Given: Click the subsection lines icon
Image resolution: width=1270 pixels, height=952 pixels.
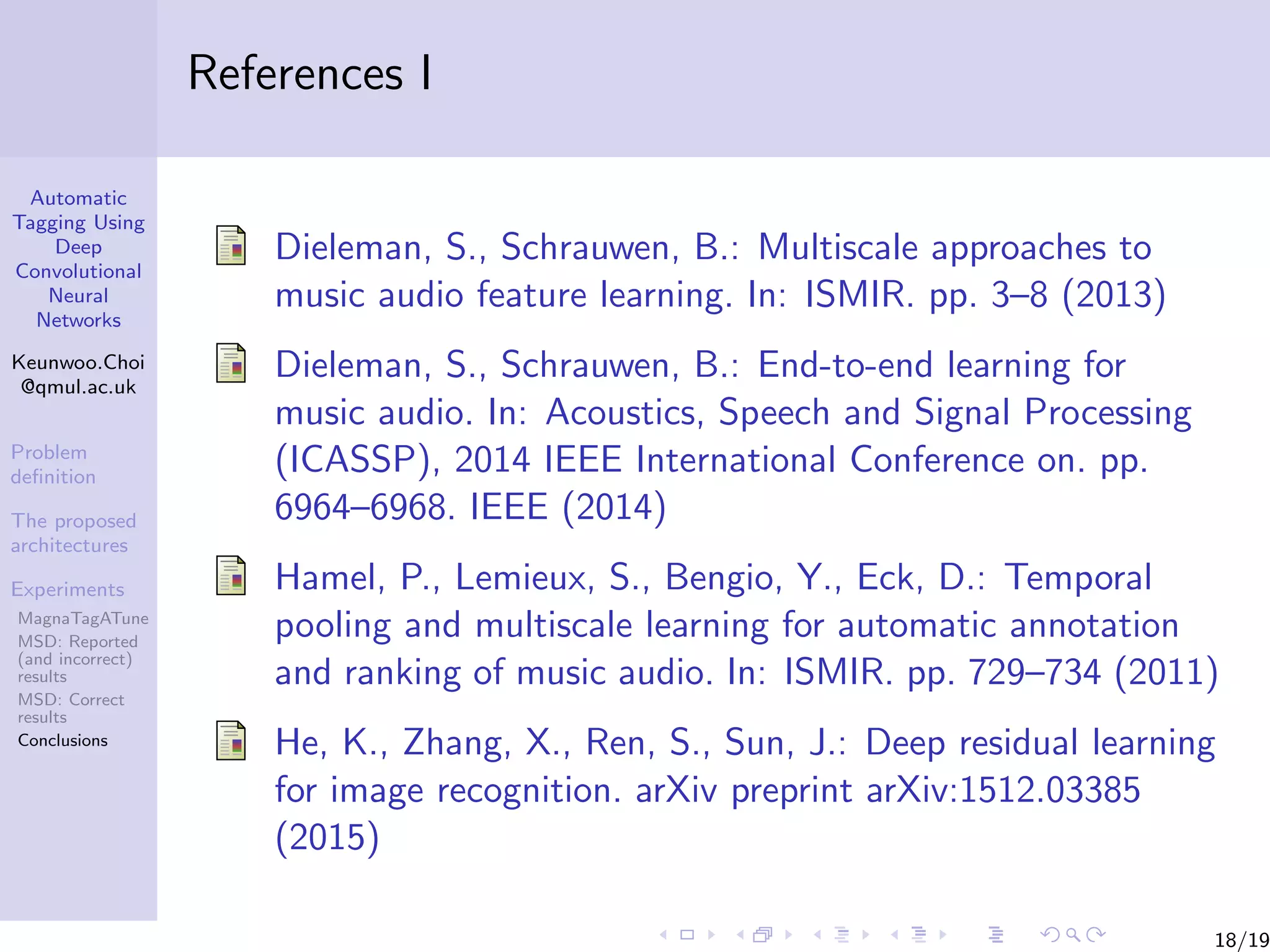Looking at the screenshot, I should [x=841, y=935].
